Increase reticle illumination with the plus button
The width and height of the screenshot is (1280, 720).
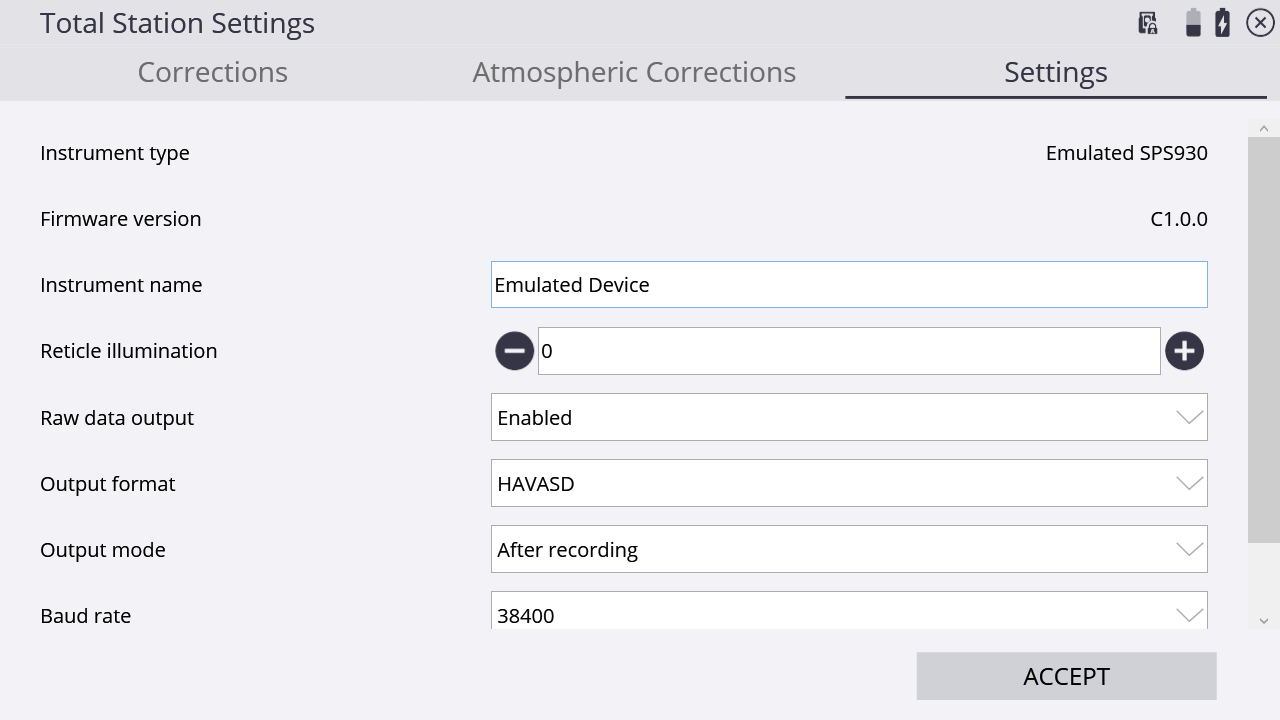[1184, 351]
